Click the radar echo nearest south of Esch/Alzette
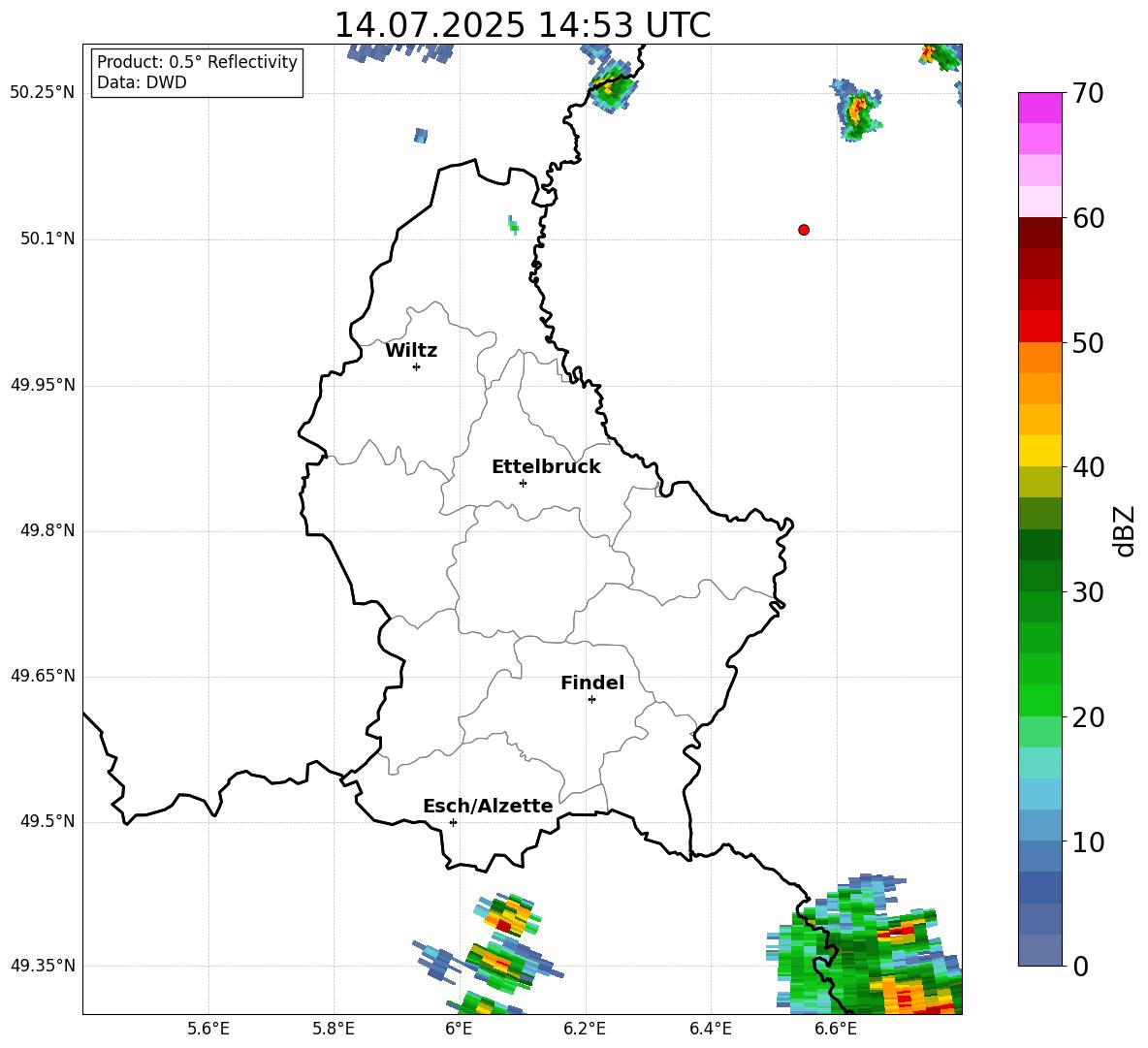 tap(508, 915)
